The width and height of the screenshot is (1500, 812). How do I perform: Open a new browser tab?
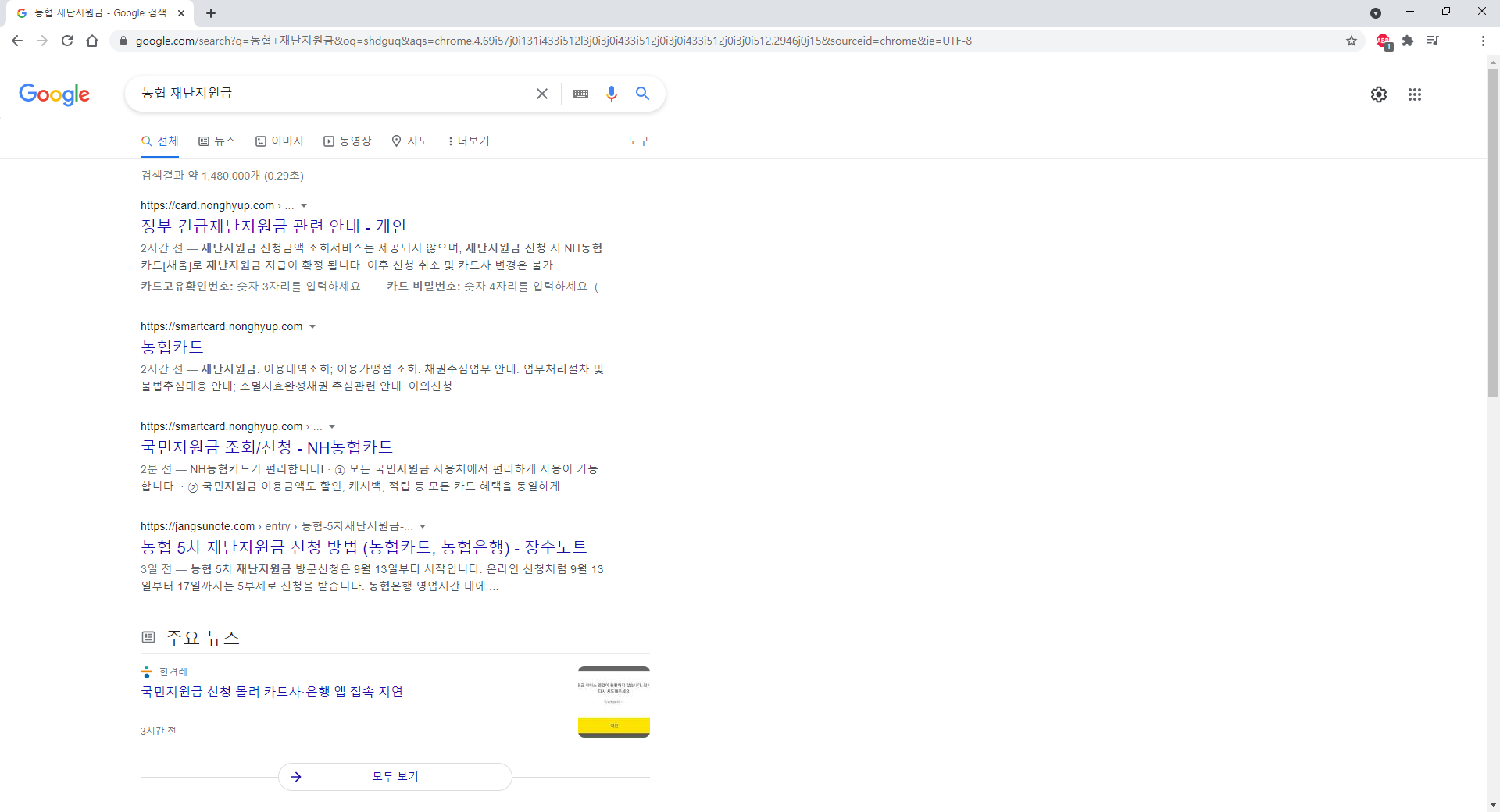(x=211, y=13)
